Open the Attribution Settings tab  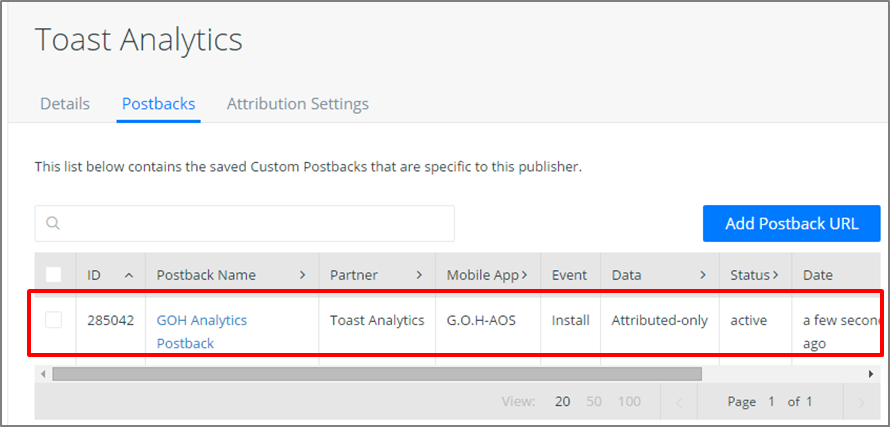(x=298, y=104)
